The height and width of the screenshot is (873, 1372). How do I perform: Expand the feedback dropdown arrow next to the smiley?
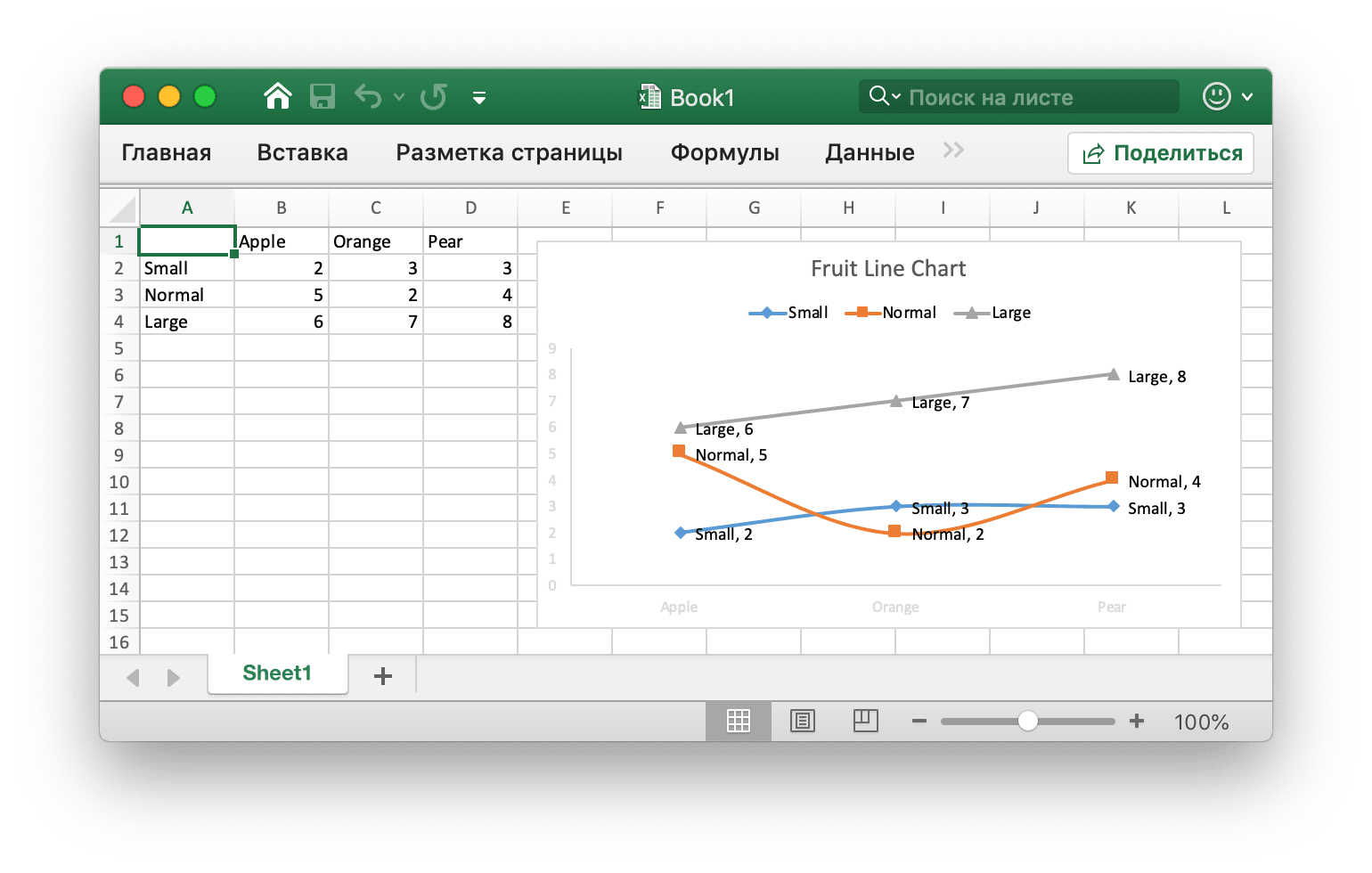point(1248,97)
